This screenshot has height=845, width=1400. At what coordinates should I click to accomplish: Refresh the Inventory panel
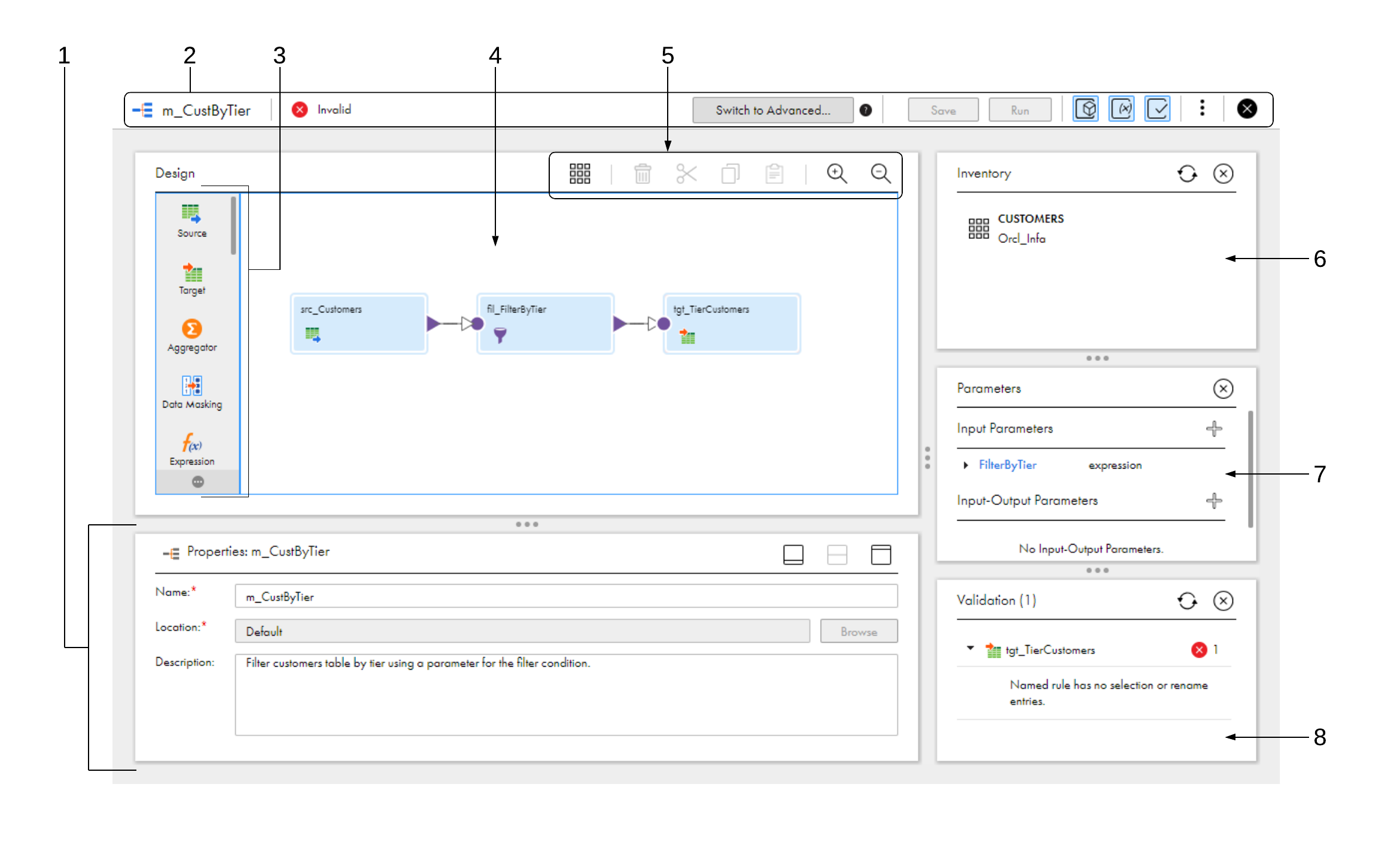[x=1187, y=174]
